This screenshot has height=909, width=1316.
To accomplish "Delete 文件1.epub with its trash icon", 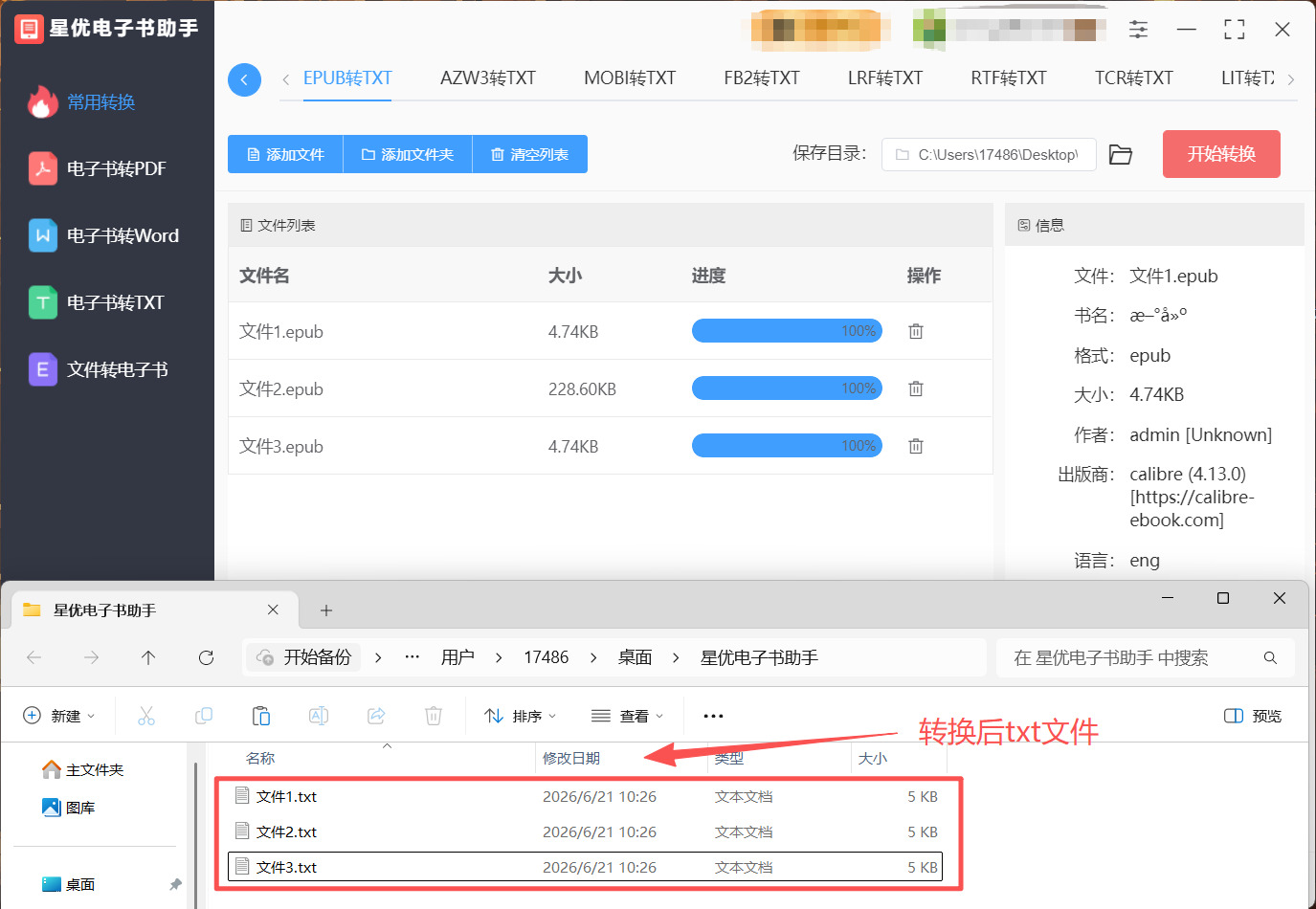I will (916, 331).
